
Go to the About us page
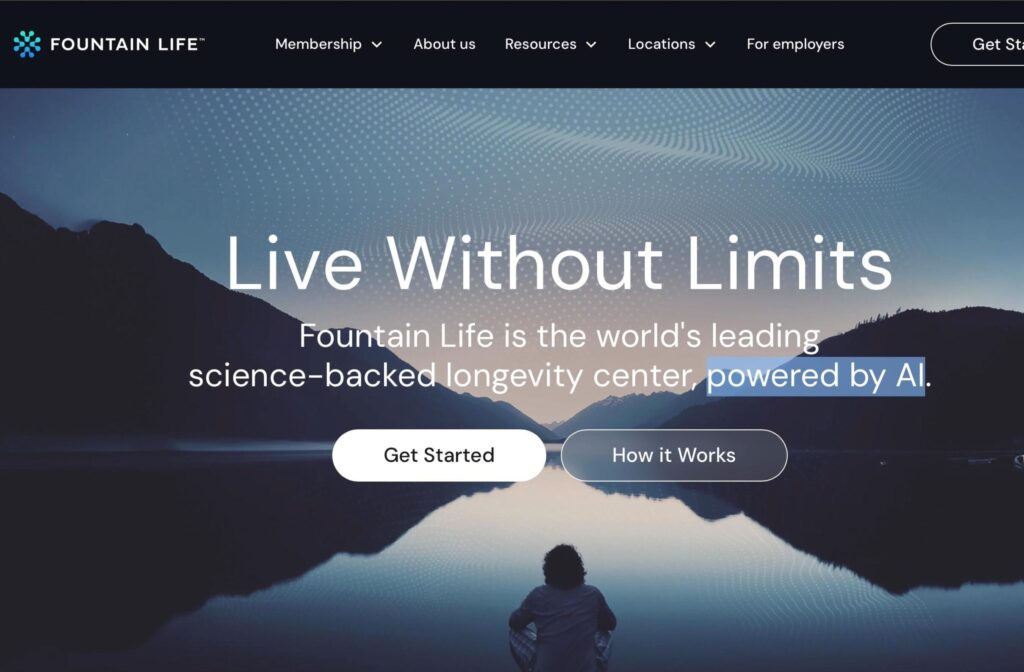[444, 44]
